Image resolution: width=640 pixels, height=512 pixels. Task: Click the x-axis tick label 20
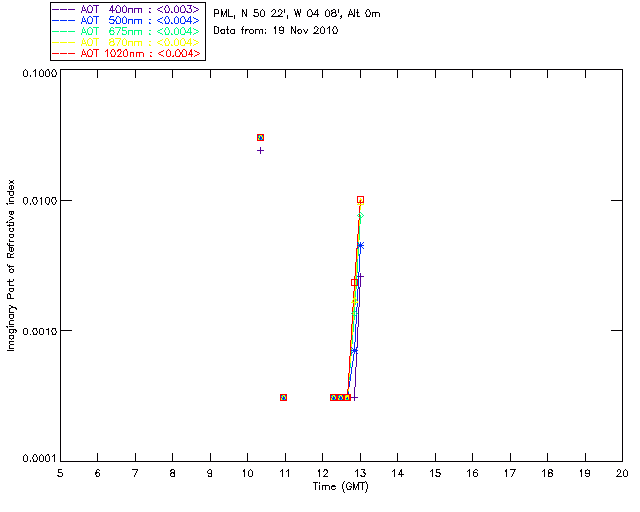[622, 473]
